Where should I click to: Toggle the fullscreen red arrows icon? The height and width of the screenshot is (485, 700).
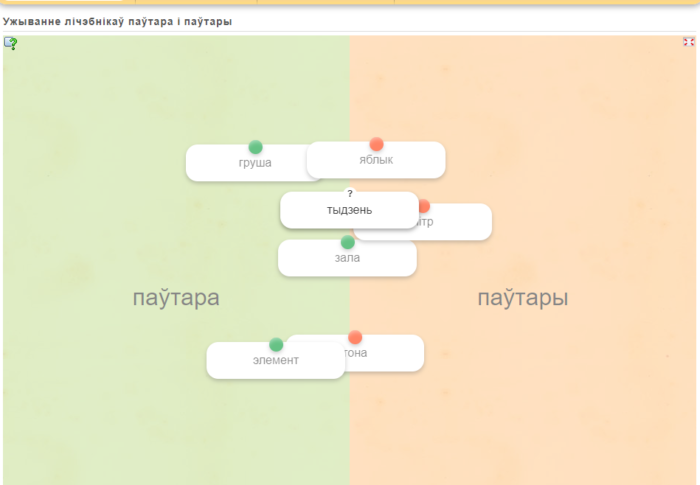(x=688, y=42)
